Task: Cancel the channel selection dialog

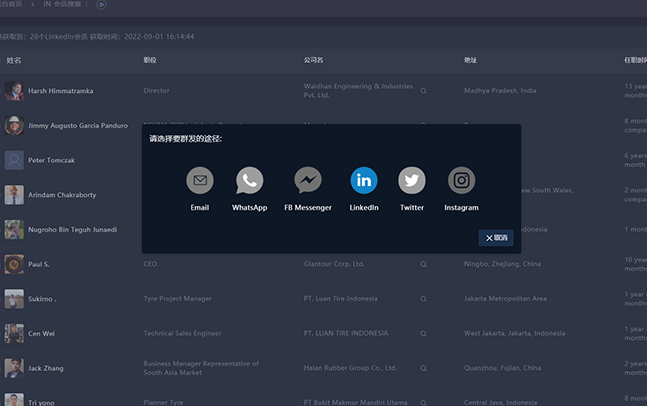Action: click(496, 238)
